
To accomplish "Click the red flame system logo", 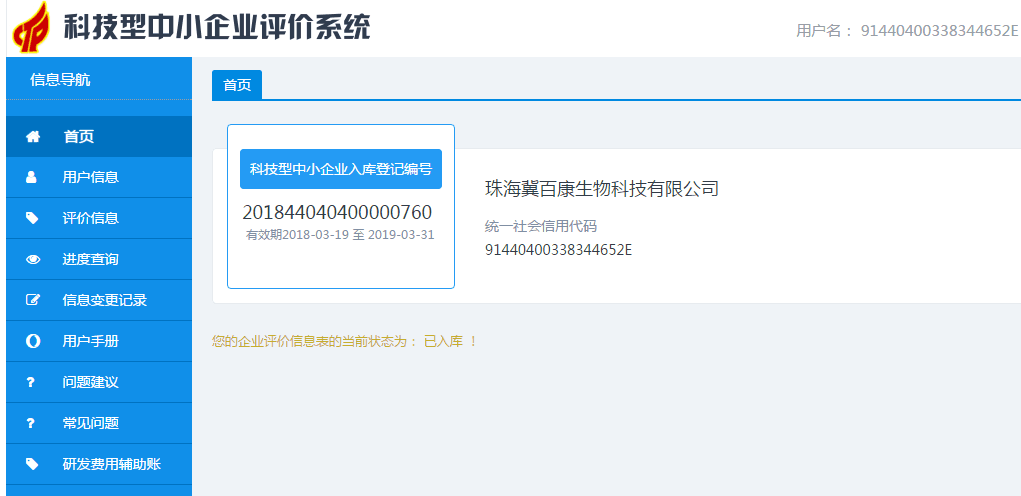I will tap(32, 28).
